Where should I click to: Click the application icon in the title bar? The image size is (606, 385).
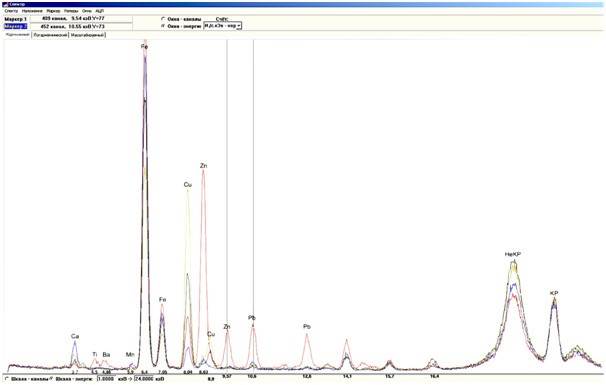(5, 4)
